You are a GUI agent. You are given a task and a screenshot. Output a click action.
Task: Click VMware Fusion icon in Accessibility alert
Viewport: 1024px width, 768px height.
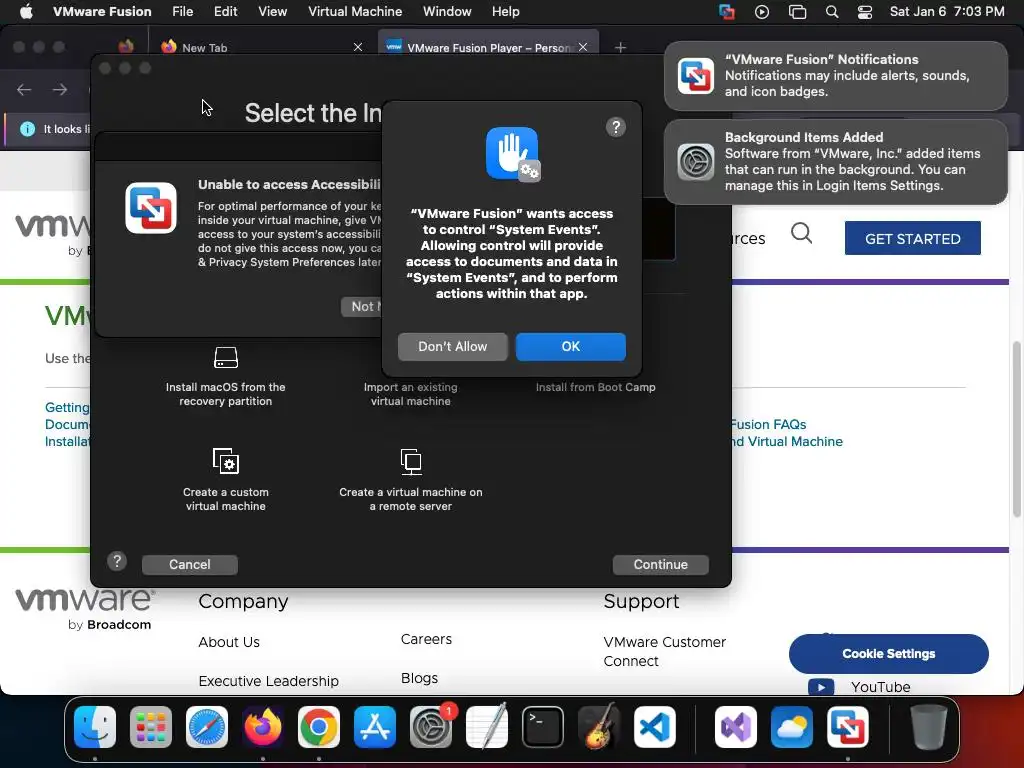point(151,208)
